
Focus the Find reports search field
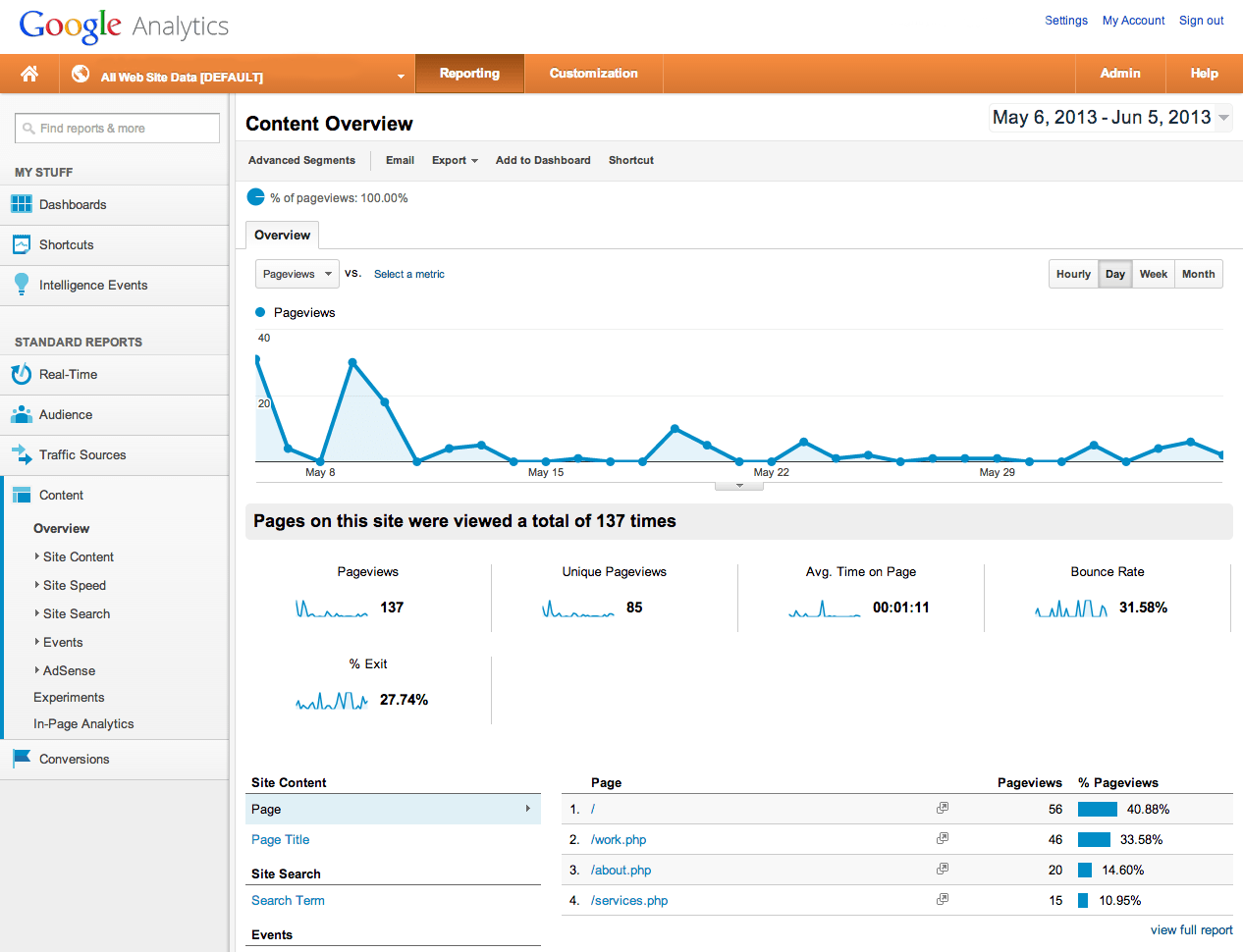(x=117, y=129)
